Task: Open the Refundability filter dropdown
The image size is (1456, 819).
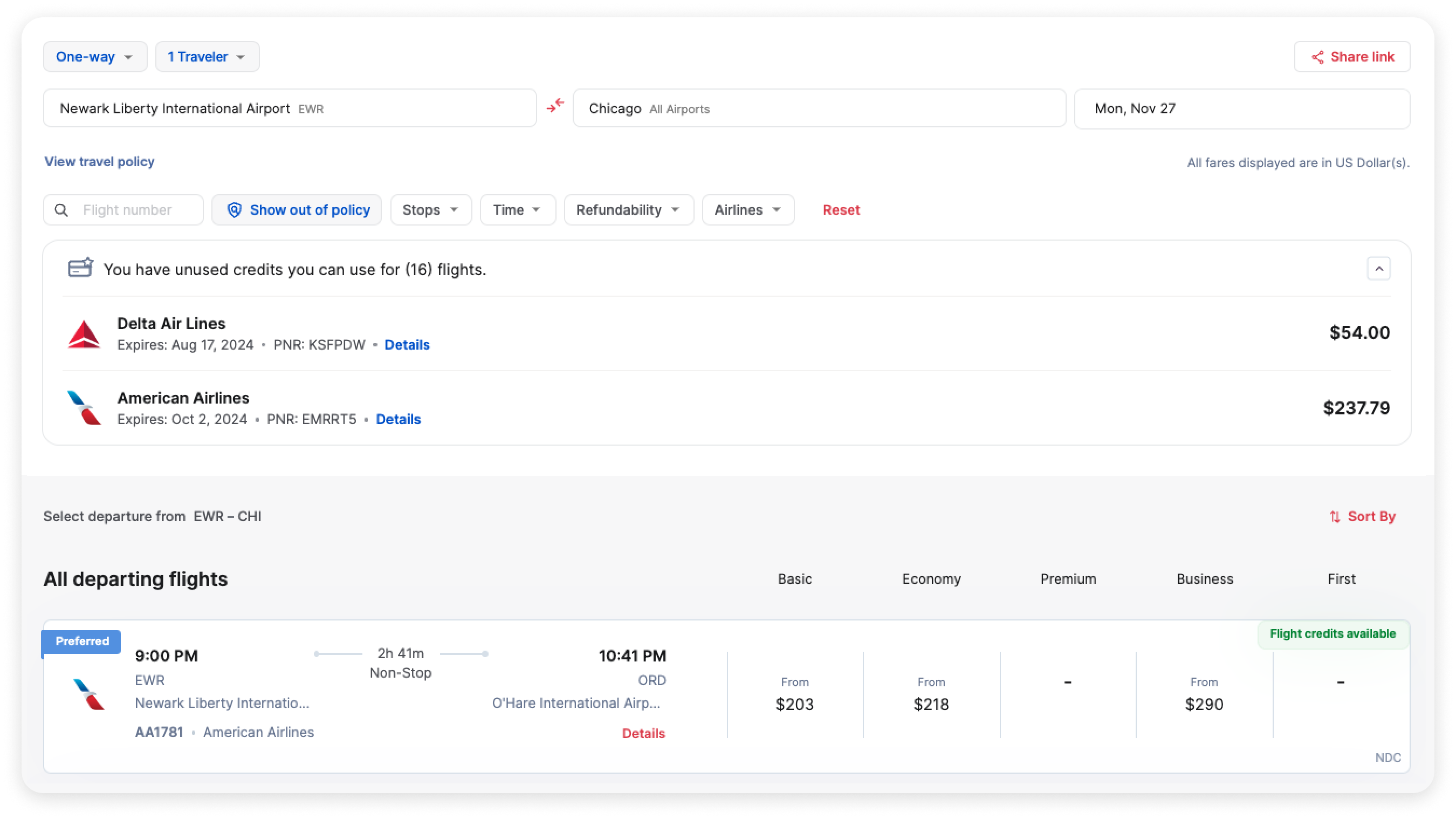Action: coord(628,210)
